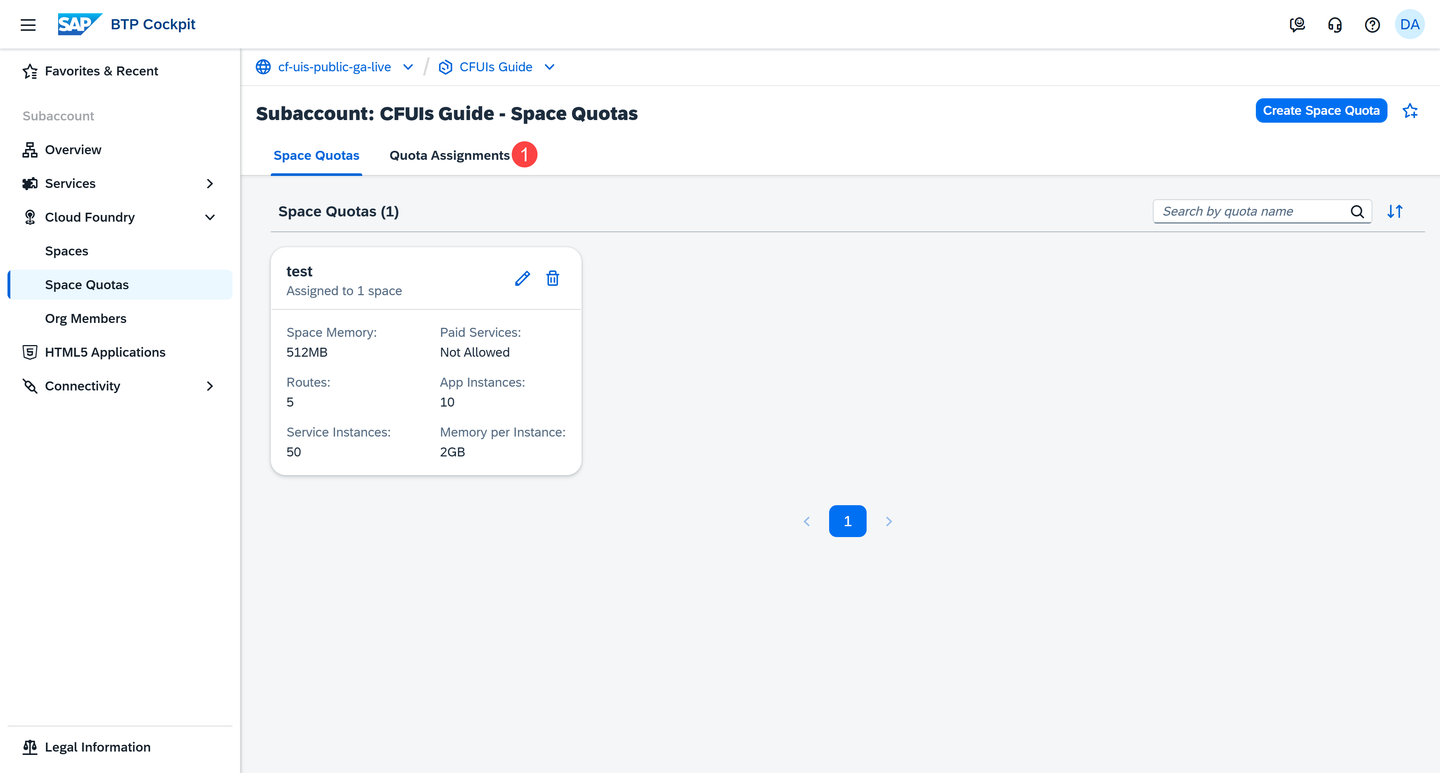Image resolution: width=1440 pixels, height=773 pixels.
Task: Open the feedback chat icon
Action: [x=1297, y=25]
